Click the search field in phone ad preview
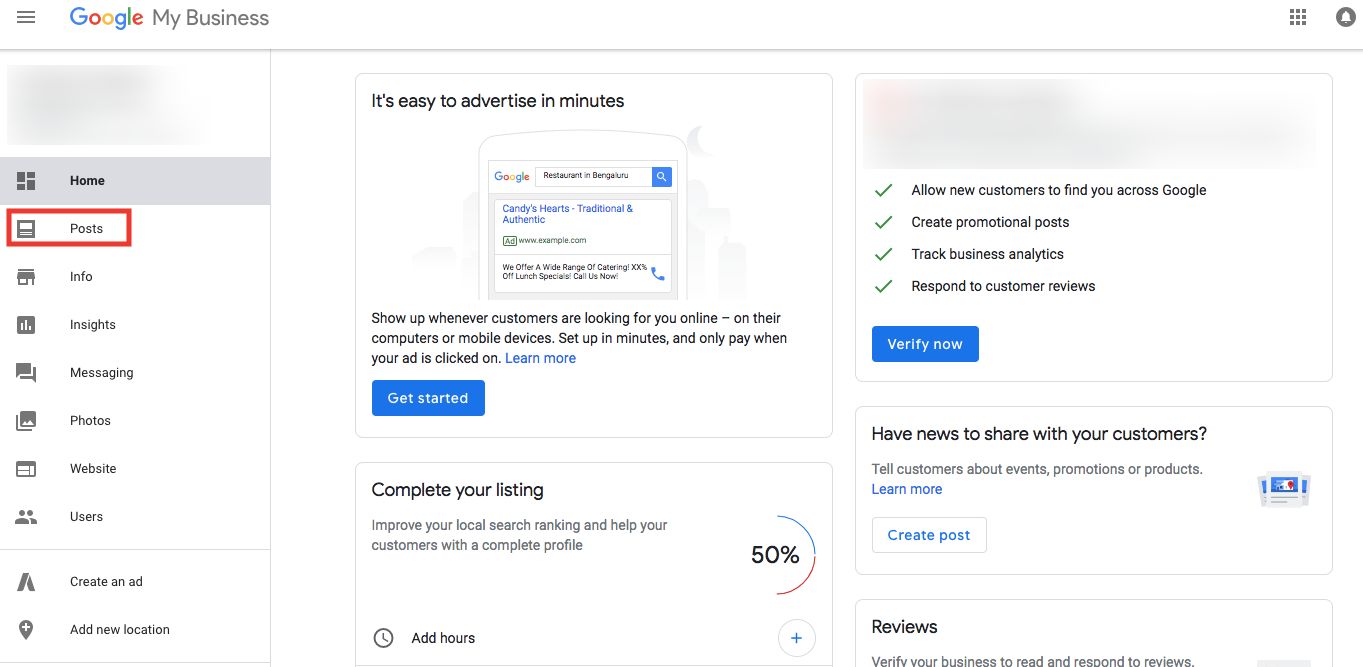The width and height of the screenshot is (1363, 667). pyautogui.click(x=594, y=176)
